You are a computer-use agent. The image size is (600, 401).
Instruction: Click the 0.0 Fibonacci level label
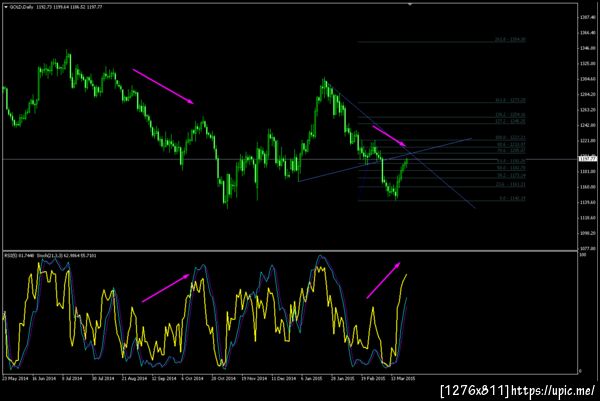pyautogui.click(x=512, y=199)
